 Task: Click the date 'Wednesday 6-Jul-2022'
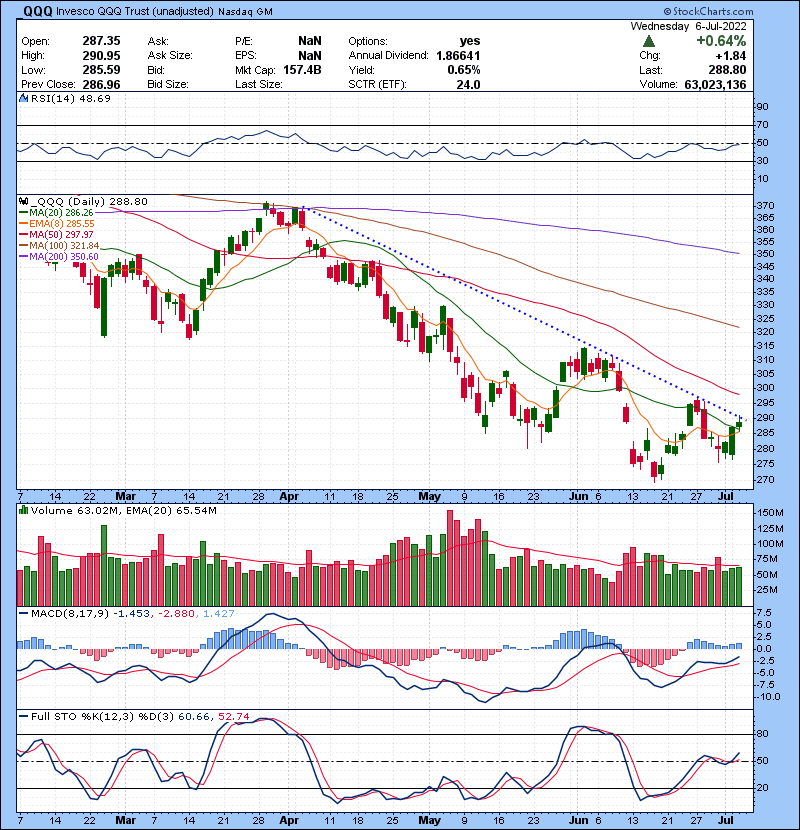688,26
